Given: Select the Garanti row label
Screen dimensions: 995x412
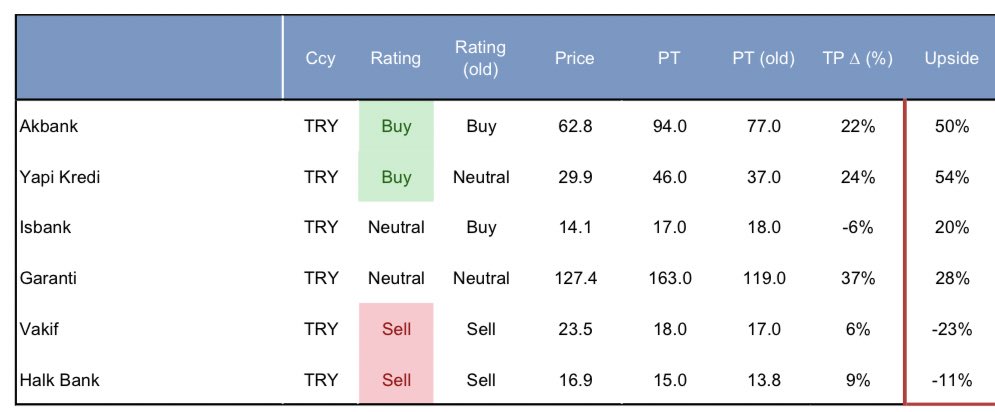Looking at the screenshot, I should (47, 278).
